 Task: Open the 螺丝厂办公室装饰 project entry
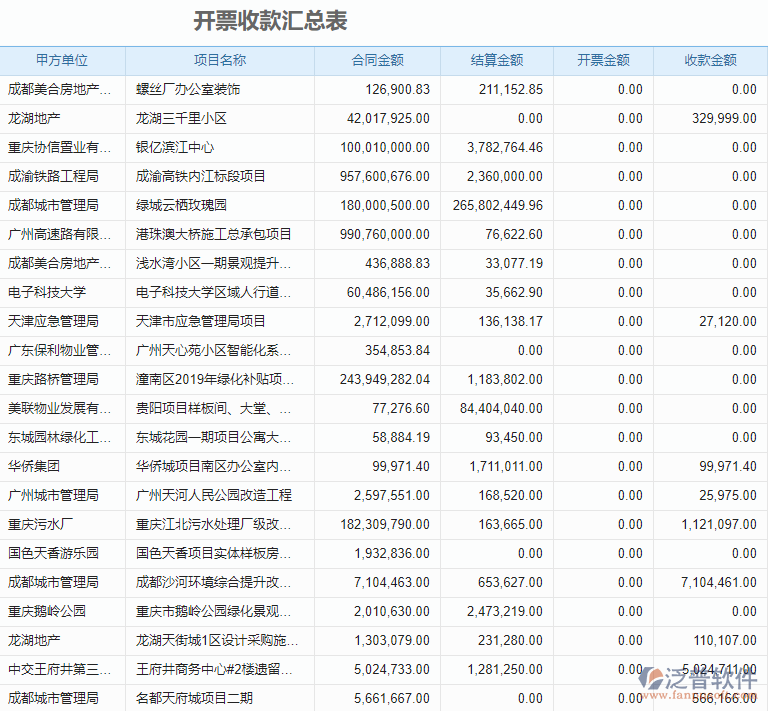(x=188, y=90)
